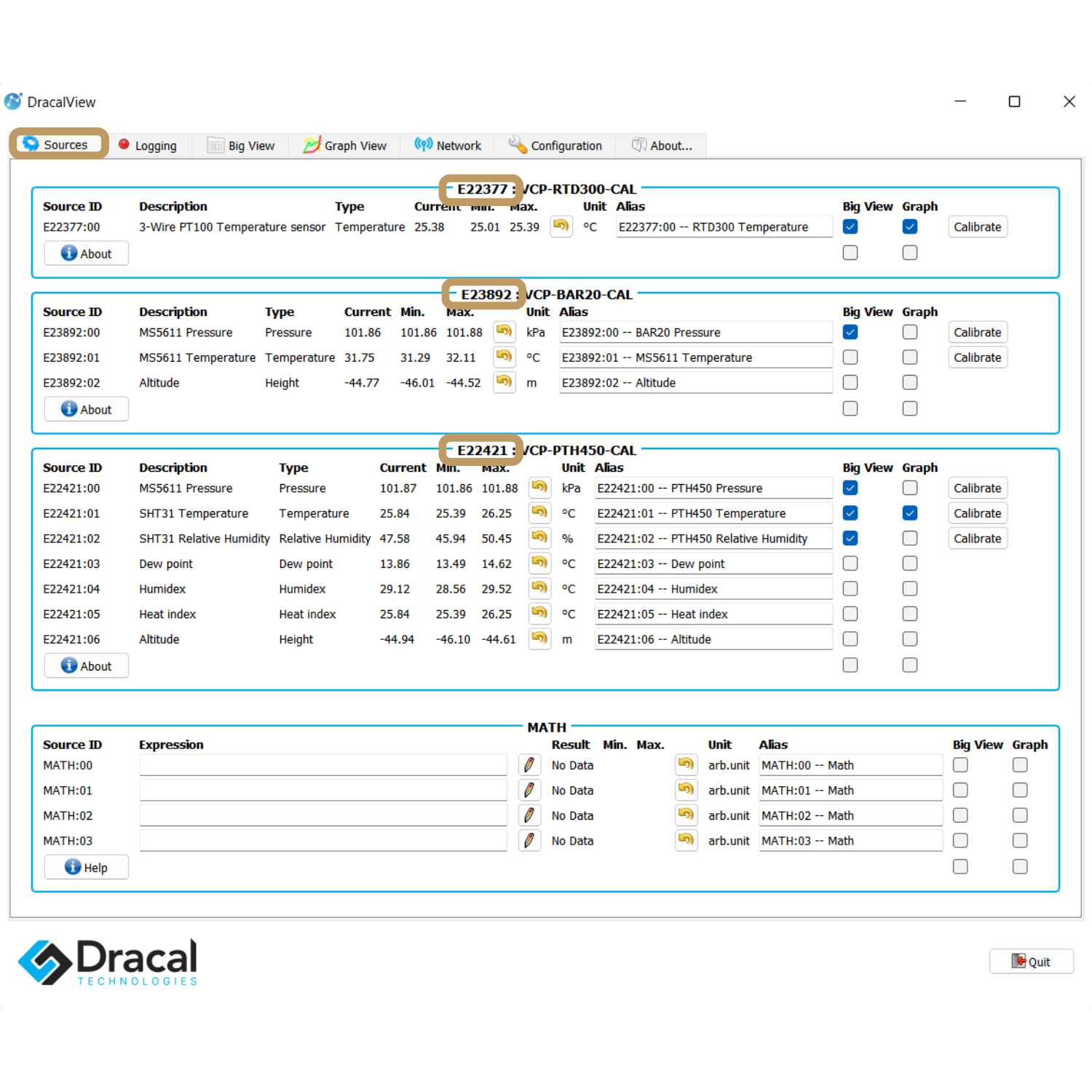Reset min/max for E22421:06 Altitude
Image resolution: width=1092 pixels, height=1092 pixels.
click(x=539, y=639)
